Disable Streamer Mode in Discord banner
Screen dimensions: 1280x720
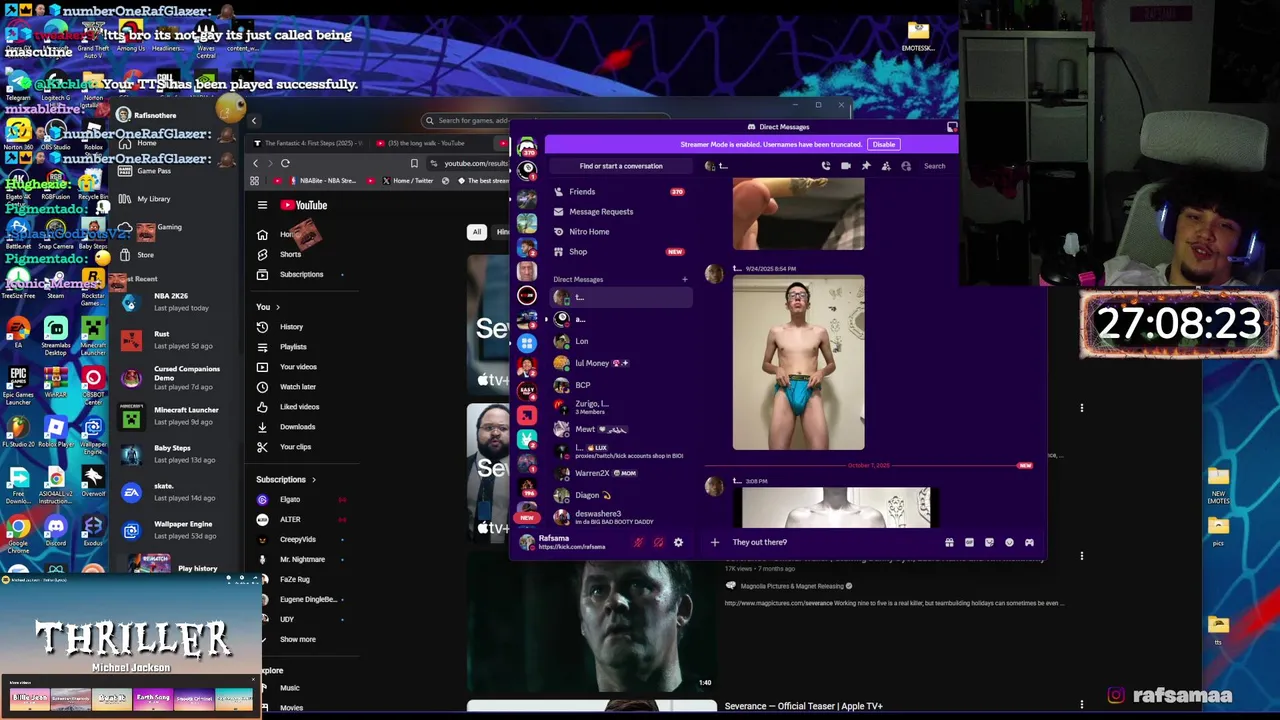883,144
